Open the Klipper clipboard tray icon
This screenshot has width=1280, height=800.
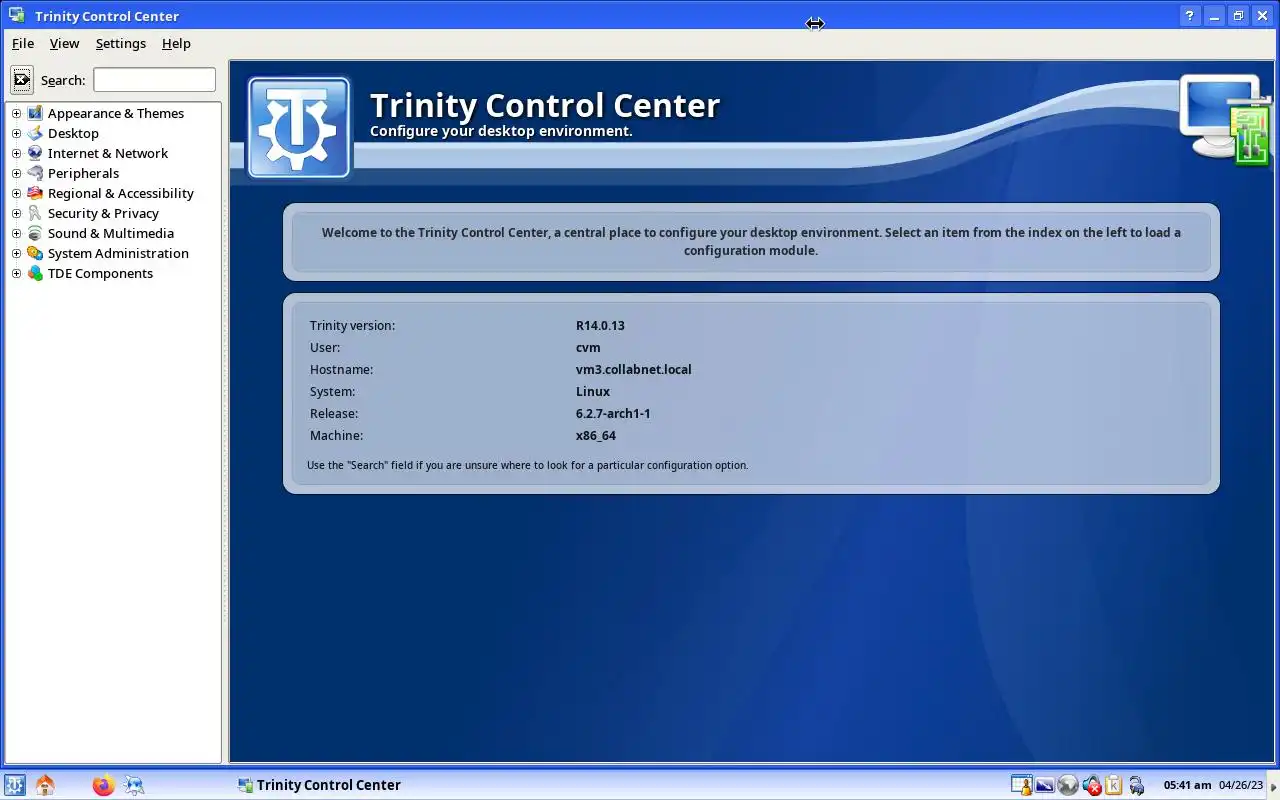pyautogui.click(x=1113, y=785)
